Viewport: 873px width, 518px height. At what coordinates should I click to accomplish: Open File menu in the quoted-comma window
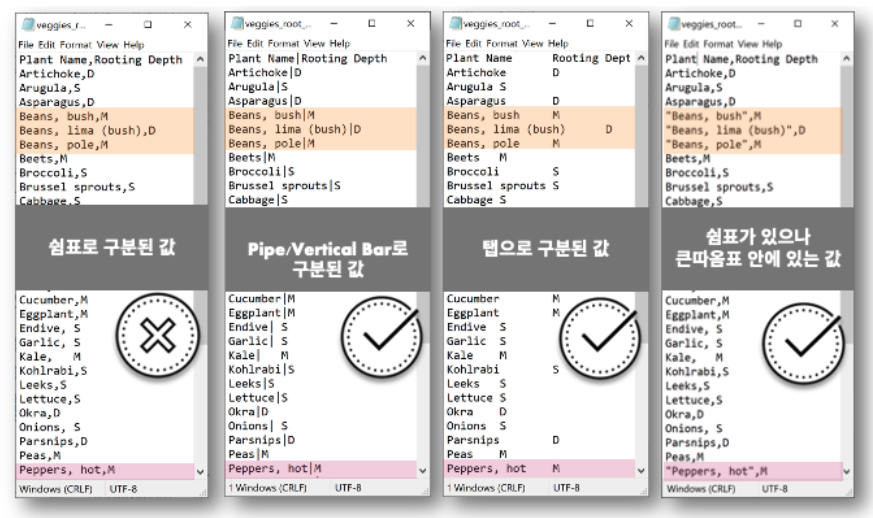click(671, 44)
